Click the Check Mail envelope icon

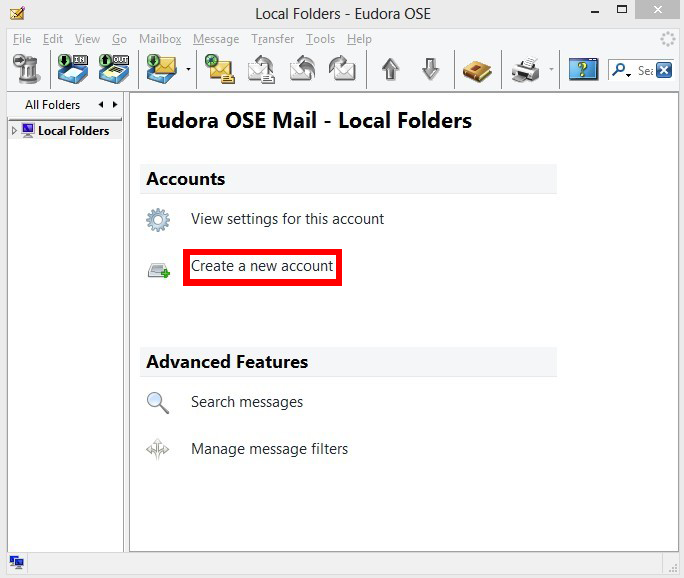pyautogui.click(x=162, y=69)
